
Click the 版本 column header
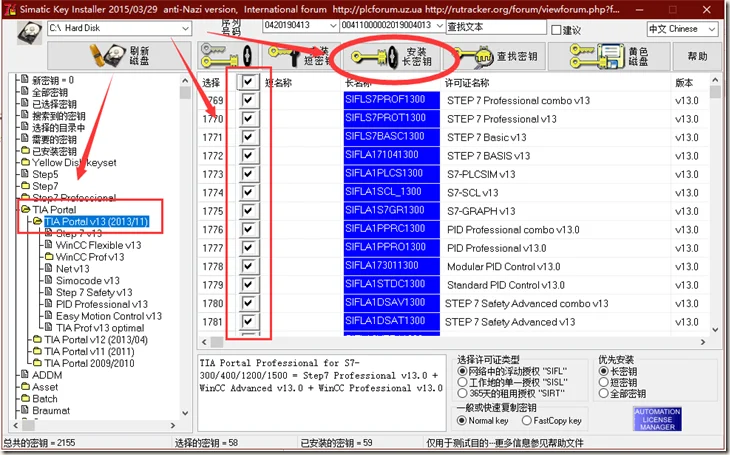coord(684,83)
